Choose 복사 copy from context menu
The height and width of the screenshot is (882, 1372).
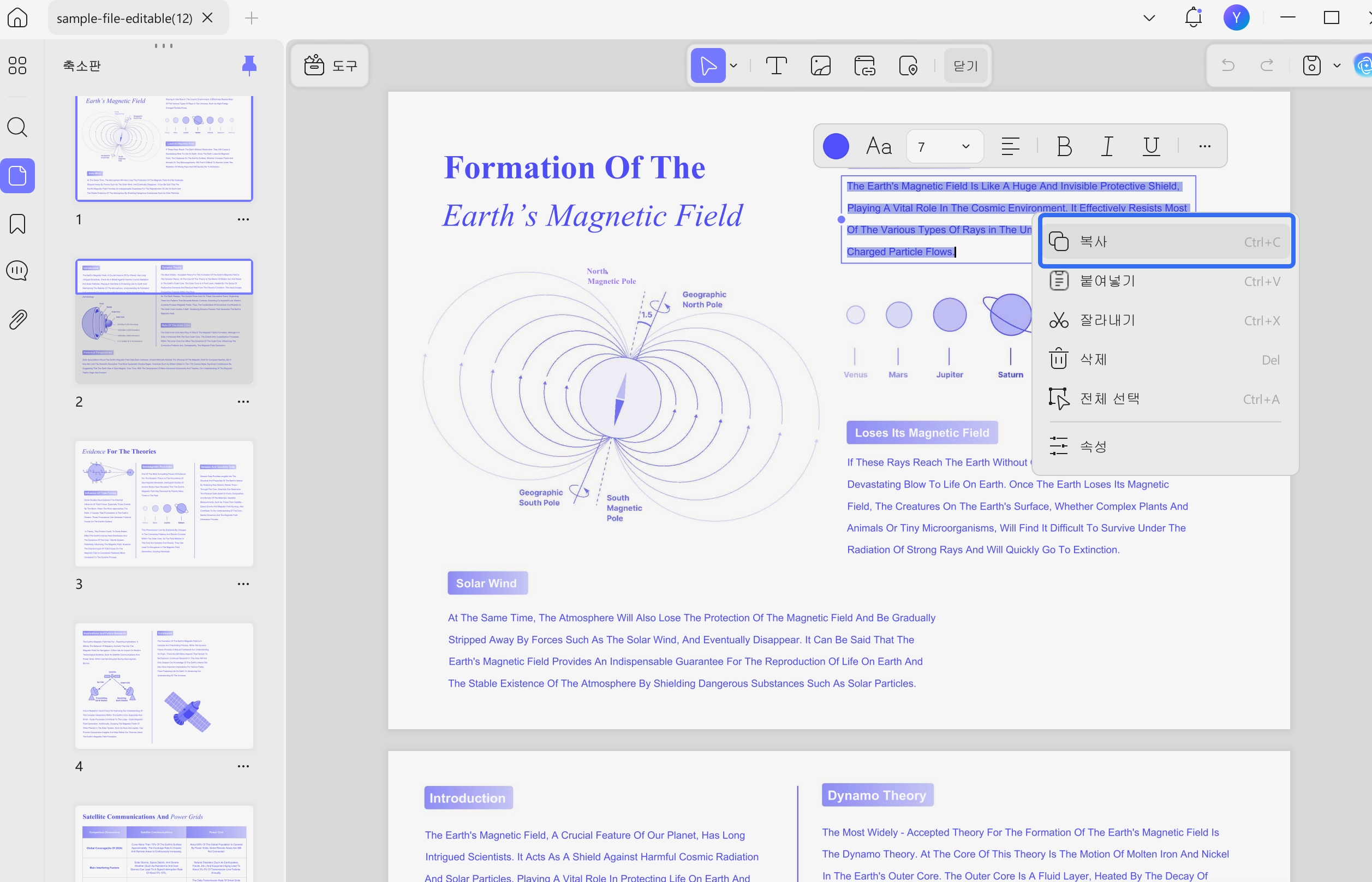click(1166, 241)
